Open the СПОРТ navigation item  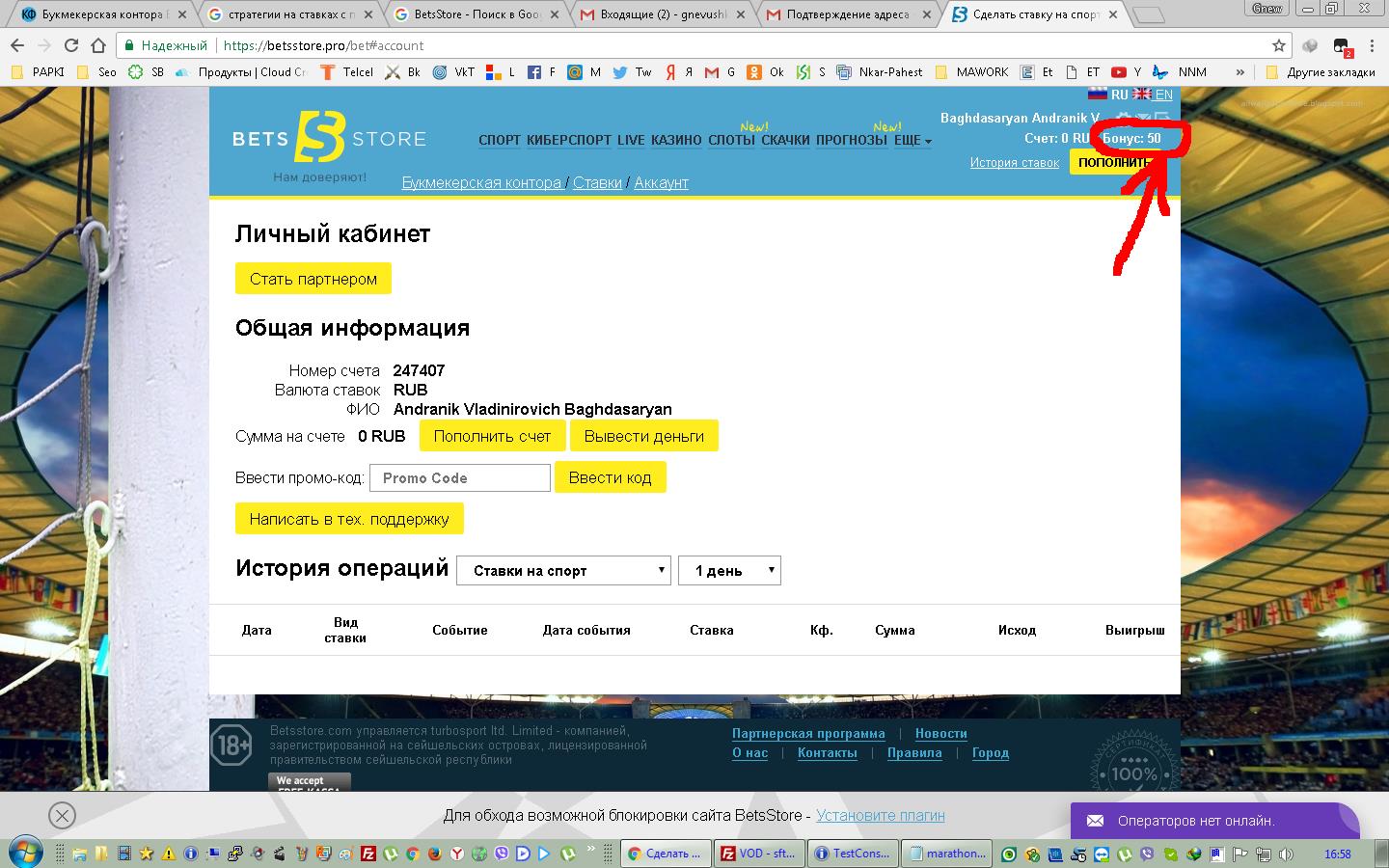[500, 140]
